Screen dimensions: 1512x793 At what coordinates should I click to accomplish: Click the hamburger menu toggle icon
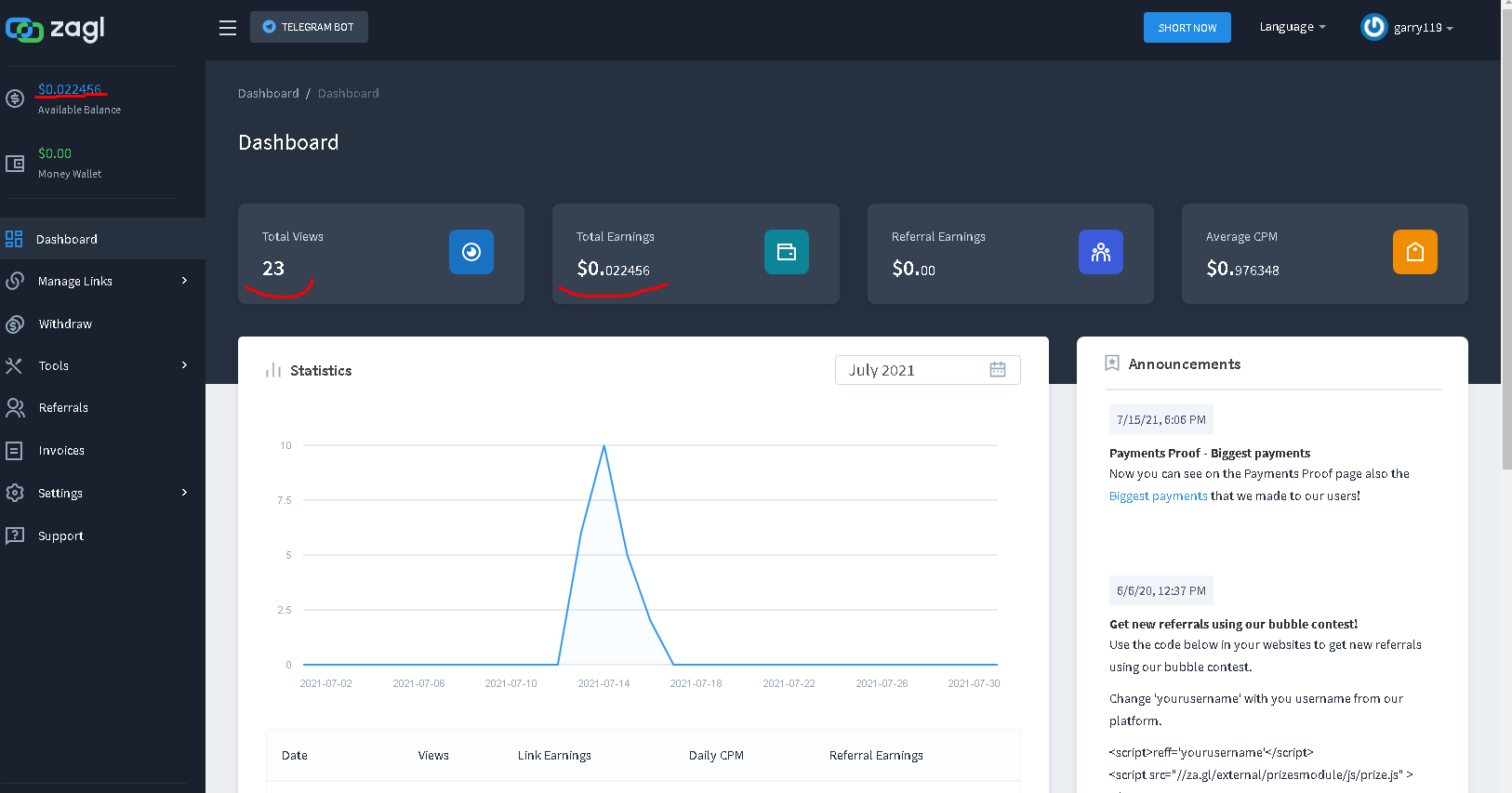[x=228, y=28]
